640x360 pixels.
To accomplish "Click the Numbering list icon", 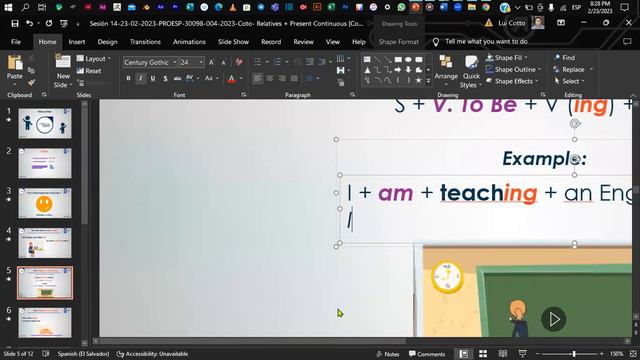I will (x=278, y=62).
